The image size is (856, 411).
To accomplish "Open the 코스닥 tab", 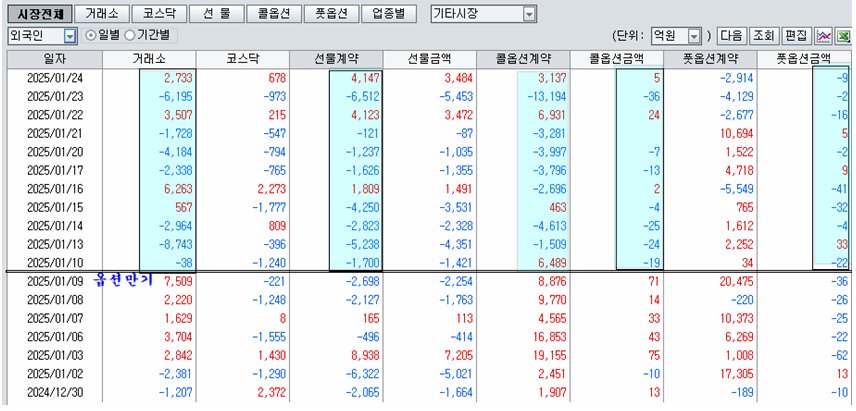I will pyautogui.click(x=158, y=14).
